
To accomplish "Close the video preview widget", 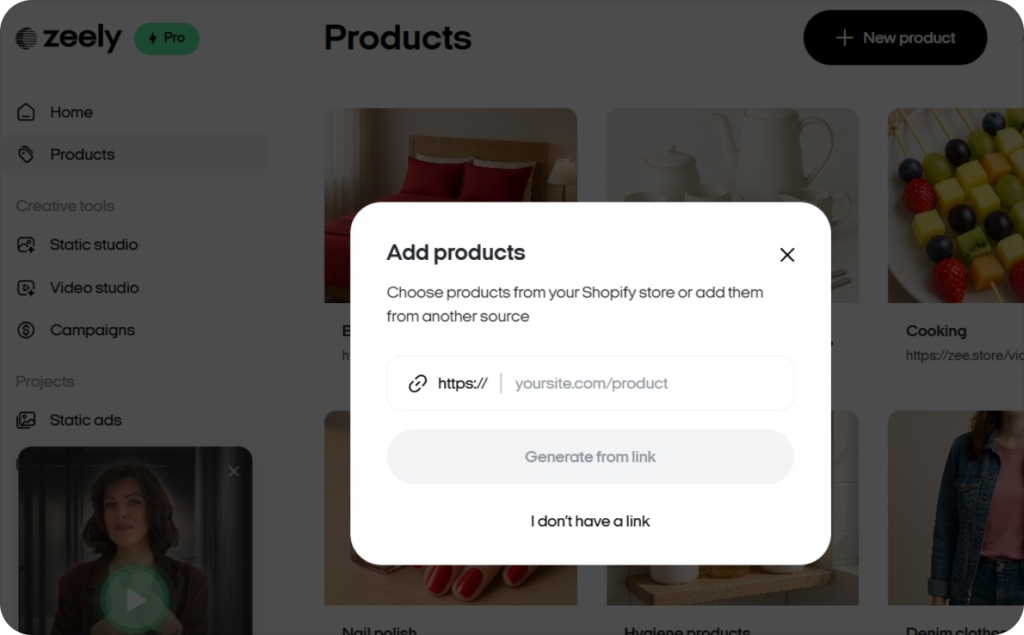I will [x=234, y=471].
